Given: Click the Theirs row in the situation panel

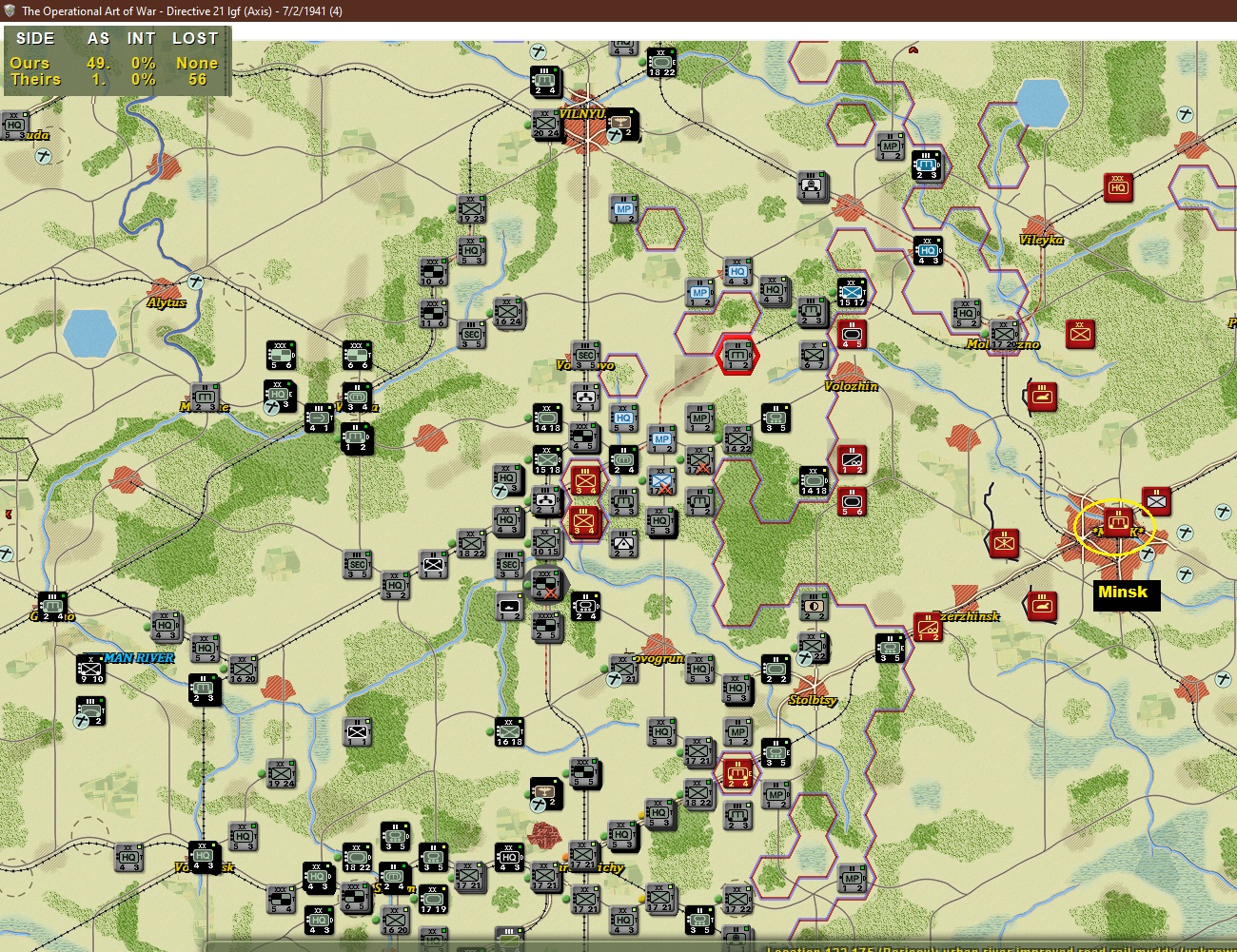Looking at the screenshot, I should [x=116, y=80].
